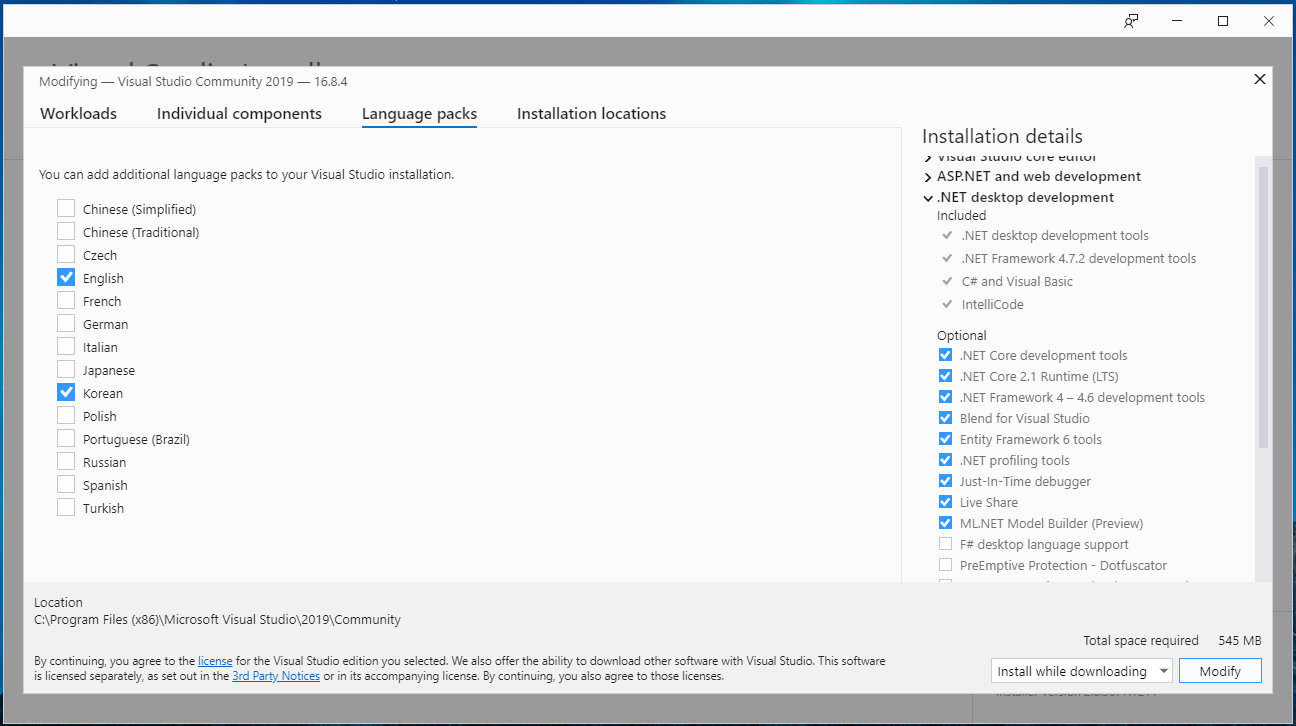Toggle ML.NET Model Builder (Preview)
Image resolution: width=1296 pixels, height=726 pixels.
(945, 523)
